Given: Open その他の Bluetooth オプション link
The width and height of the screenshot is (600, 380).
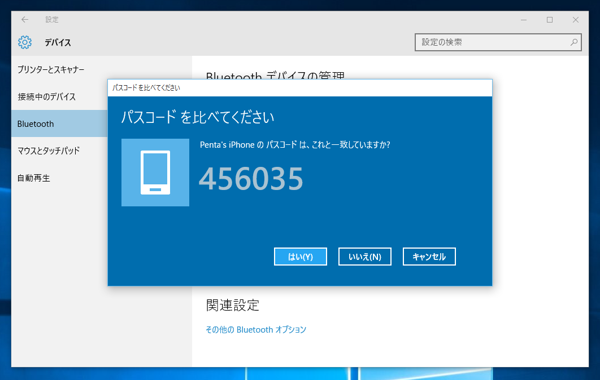Looking at the screenshot, I should pyautogui.click(x=256, y=329).
